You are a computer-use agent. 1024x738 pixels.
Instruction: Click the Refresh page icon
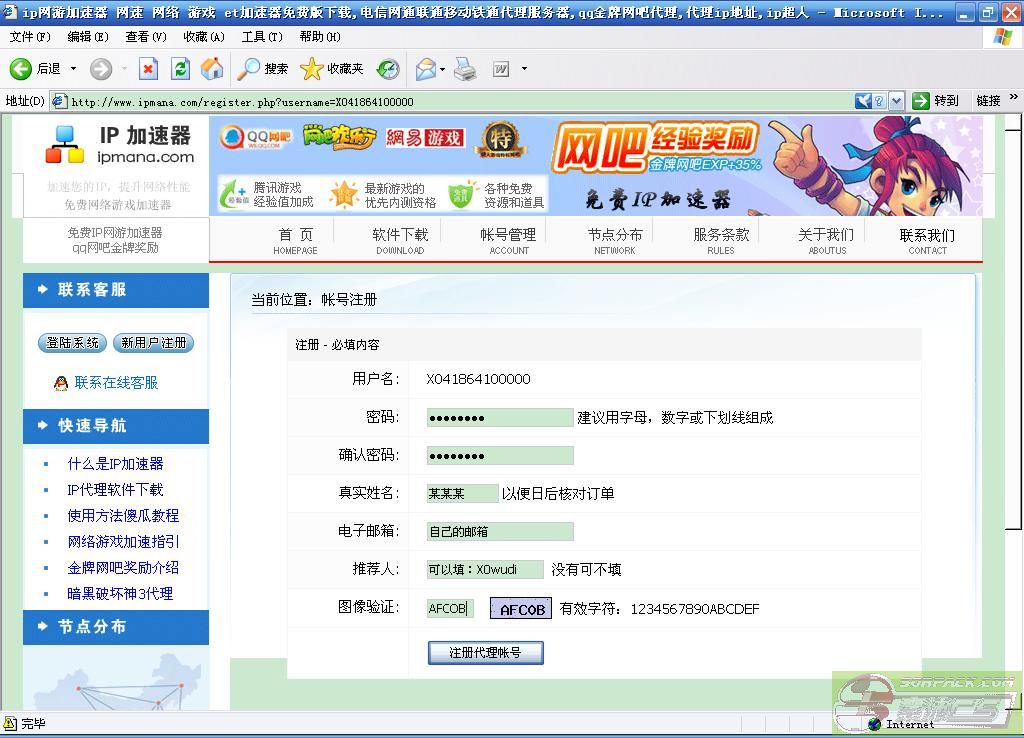click(x=180, y=69)
